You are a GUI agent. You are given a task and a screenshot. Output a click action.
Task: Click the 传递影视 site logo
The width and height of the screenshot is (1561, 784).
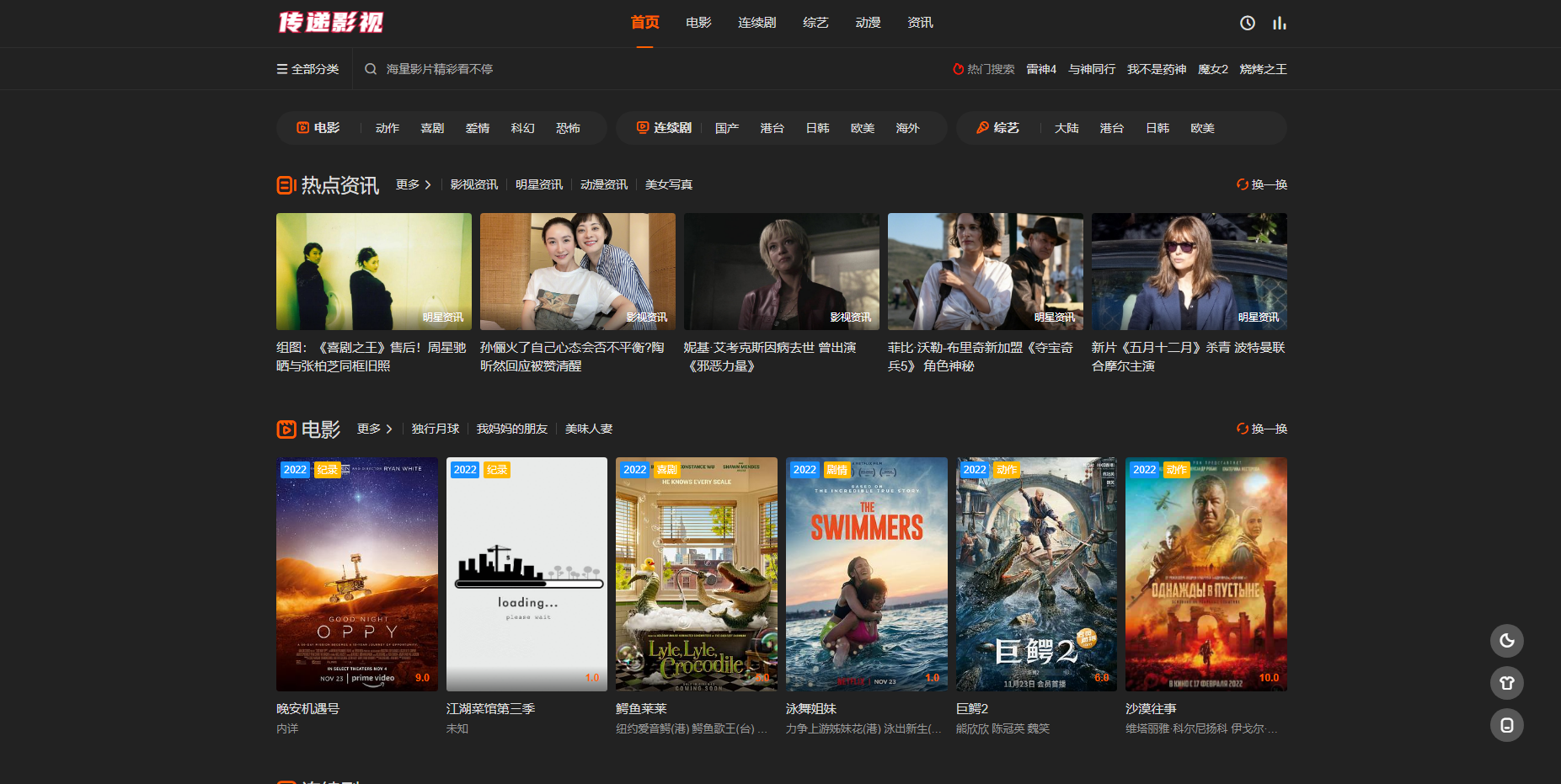[x=331, y=23]
